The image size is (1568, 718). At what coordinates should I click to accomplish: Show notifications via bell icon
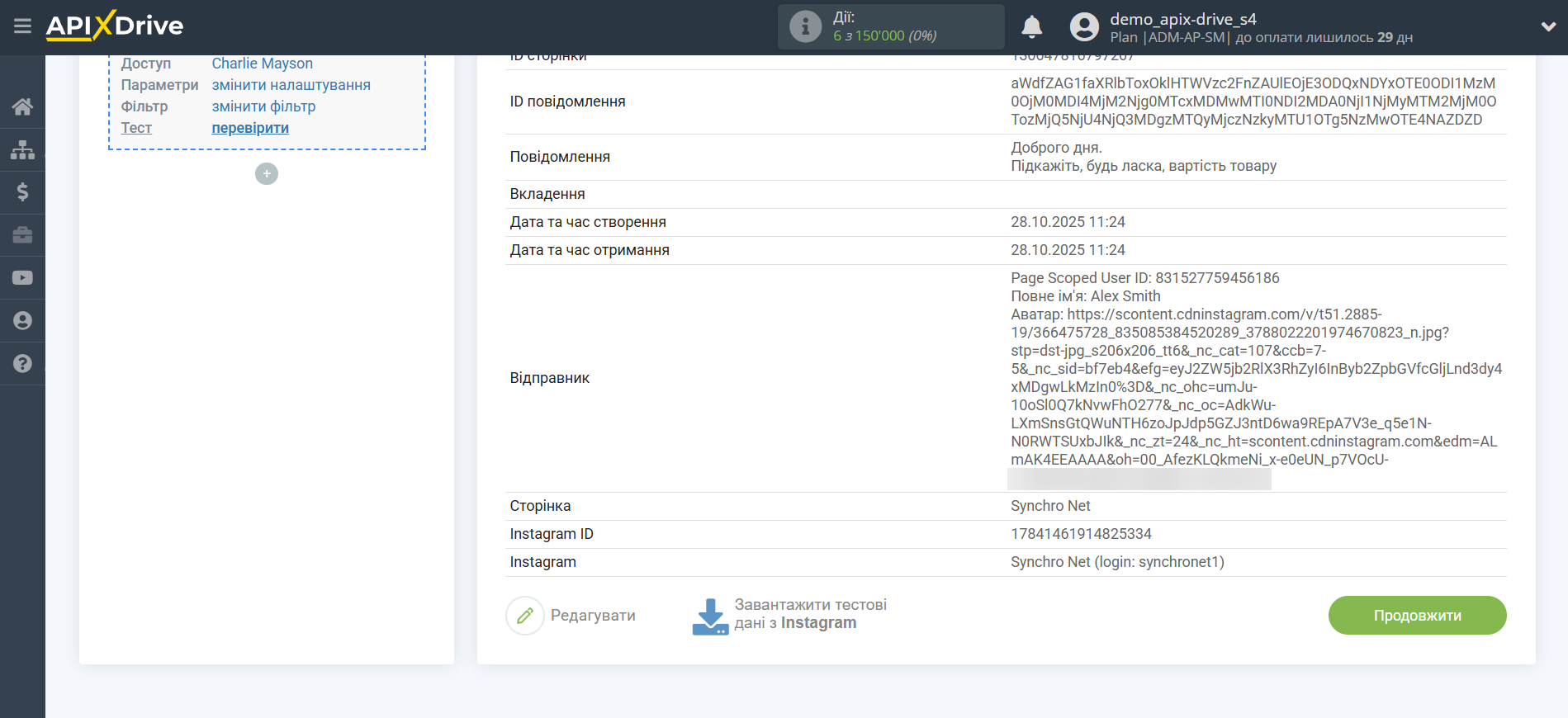[1031, 27]
